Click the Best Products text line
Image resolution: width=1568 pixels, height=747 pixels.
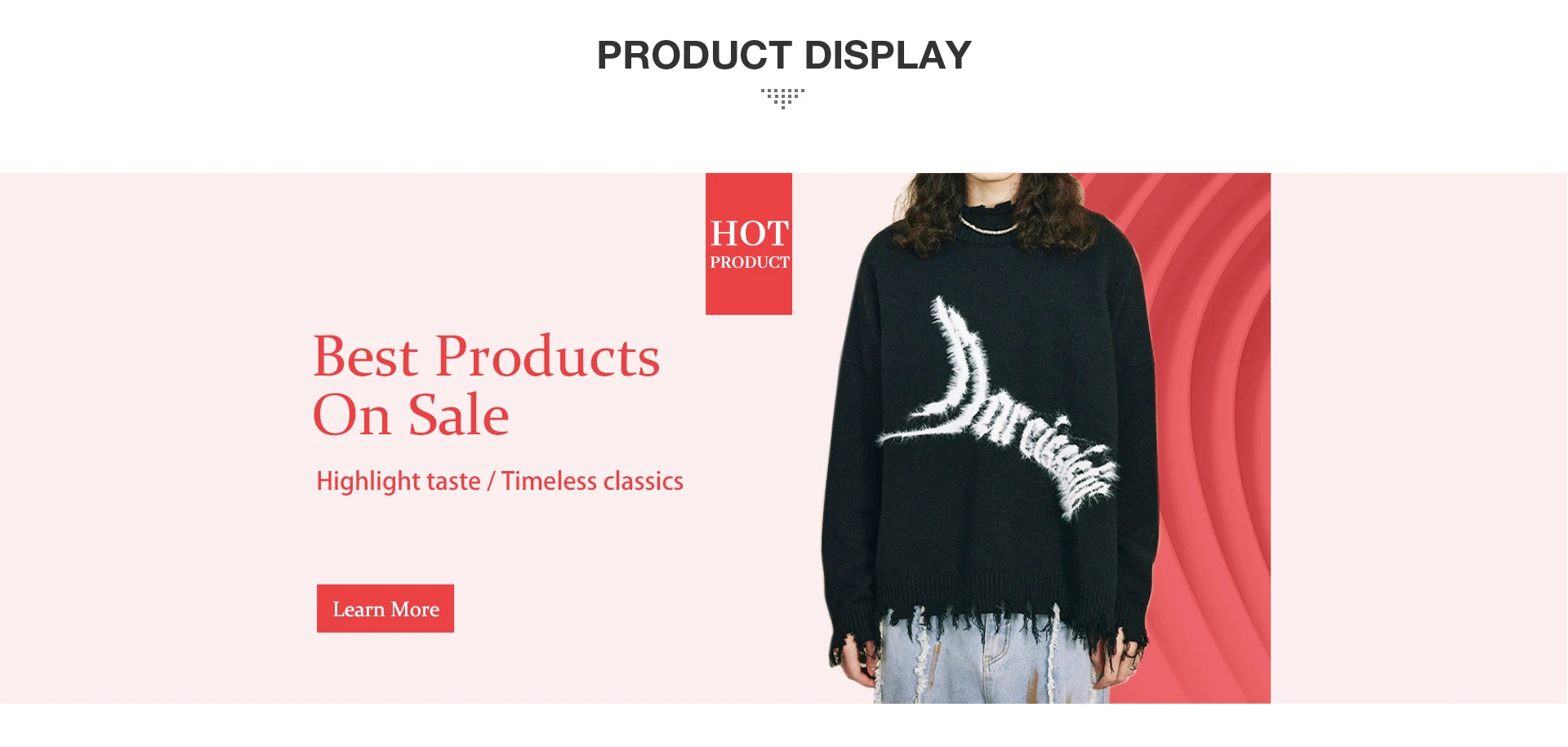coord(487,357)
